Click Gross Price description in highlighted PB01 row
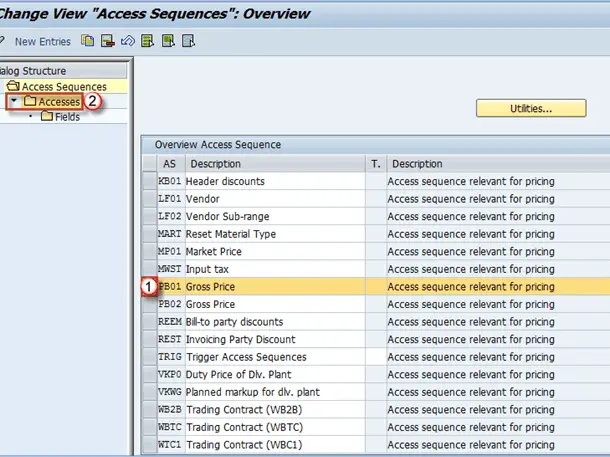Image resolution: width=610 pixels, height=457 pixels. point(275,287)
